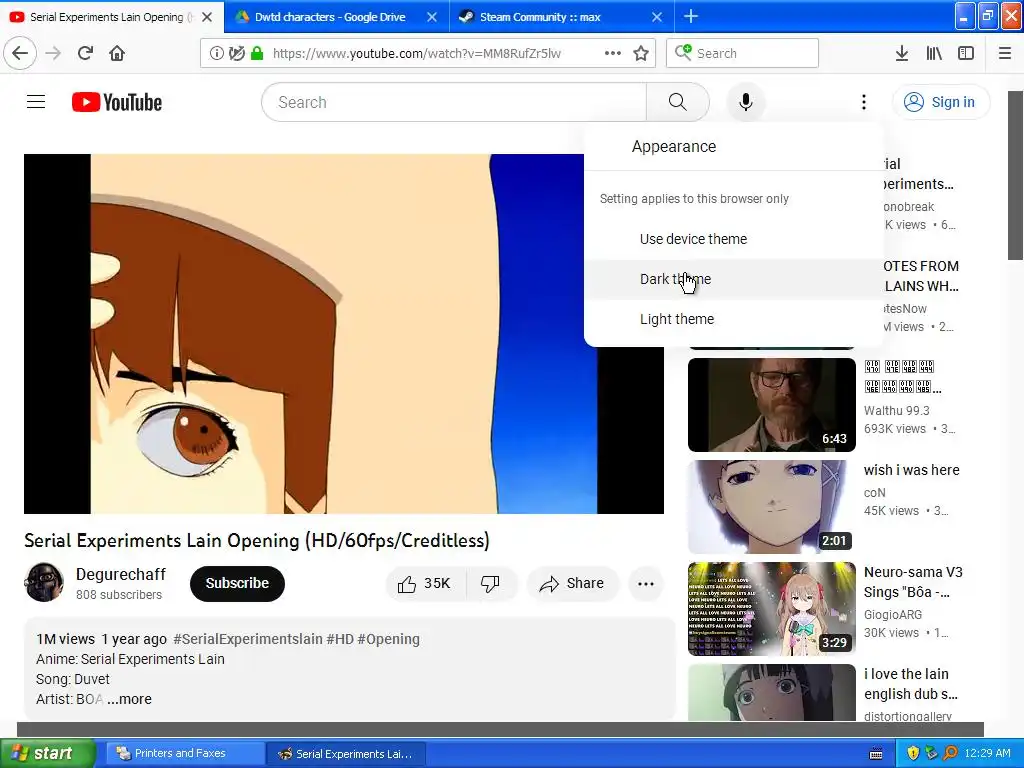The image size is (1024, 768).
Task: Open the YouTube settings three-dot menu
Action: point(863,102)
